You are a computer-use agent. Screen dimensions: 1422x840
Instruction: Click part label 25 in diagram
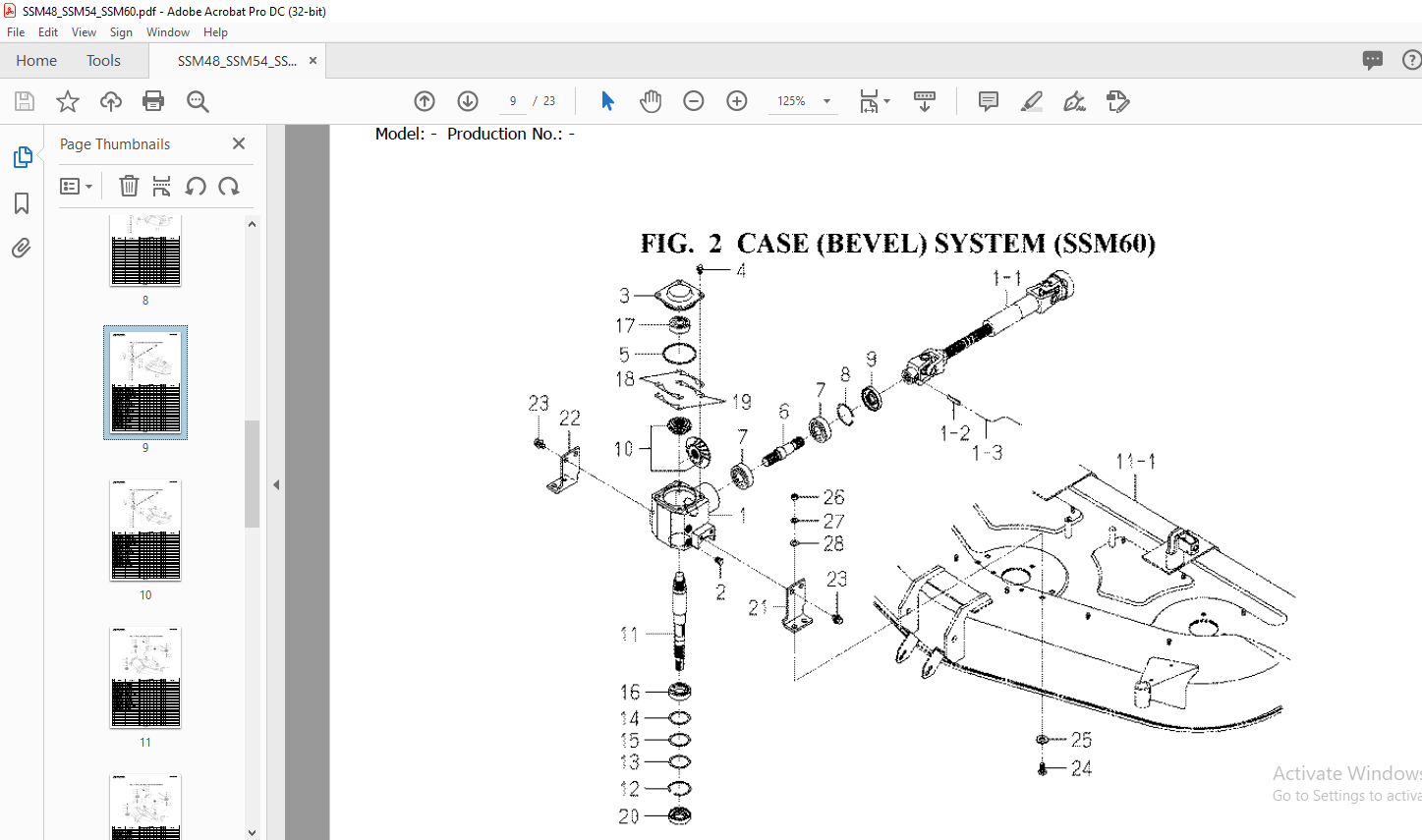pyautogui.click(x=1081, y=740)
